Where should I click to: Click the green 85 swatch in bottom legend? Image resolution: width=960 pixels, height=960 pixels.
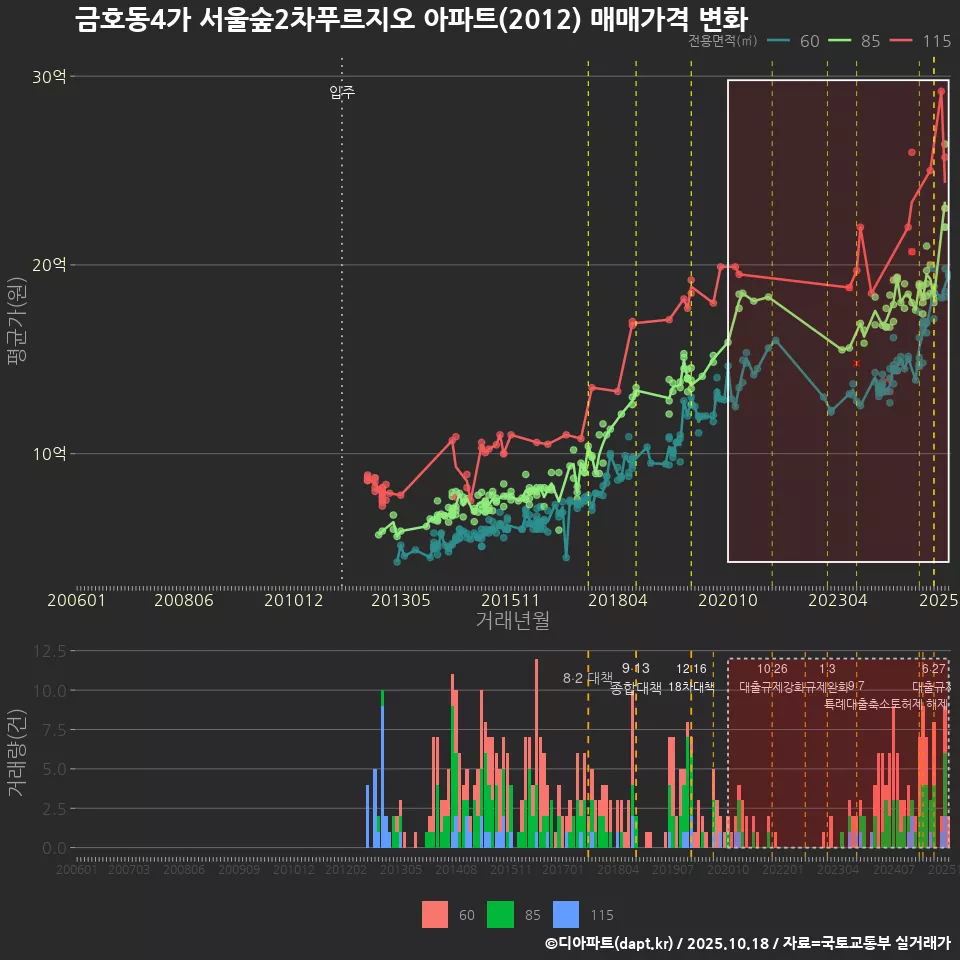click(499, 914)
